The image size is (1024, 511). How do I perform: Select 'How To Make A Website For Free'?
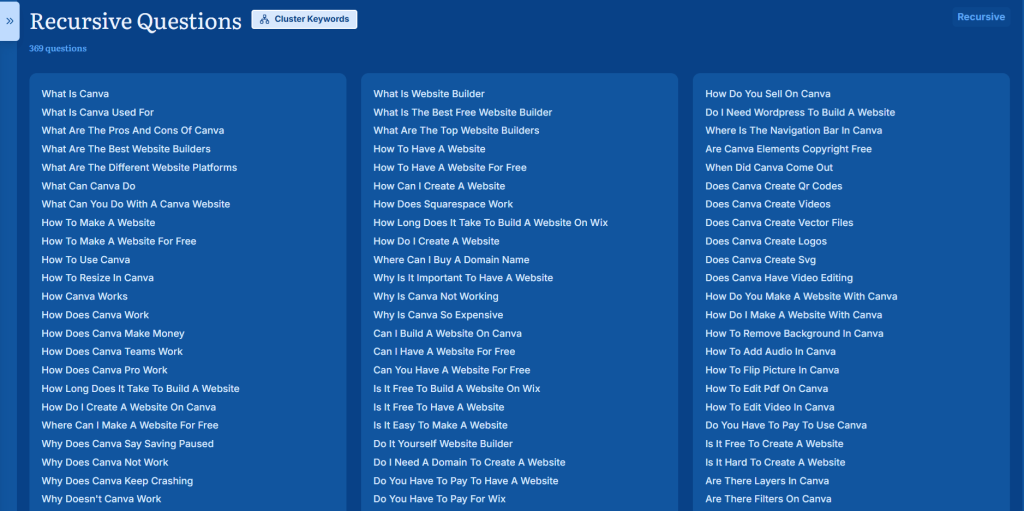pyautogui.click(x=119, y=241)
